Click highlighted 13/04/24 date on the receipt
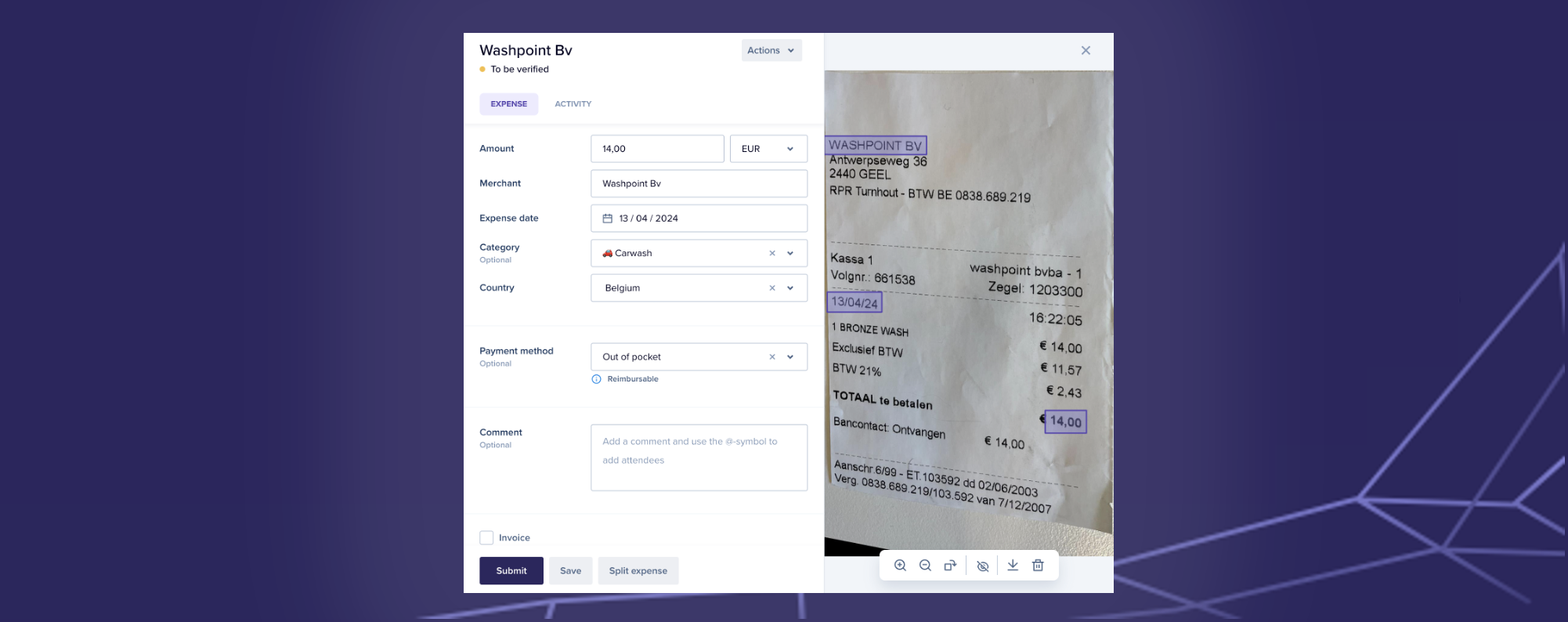 pos(854,302)
